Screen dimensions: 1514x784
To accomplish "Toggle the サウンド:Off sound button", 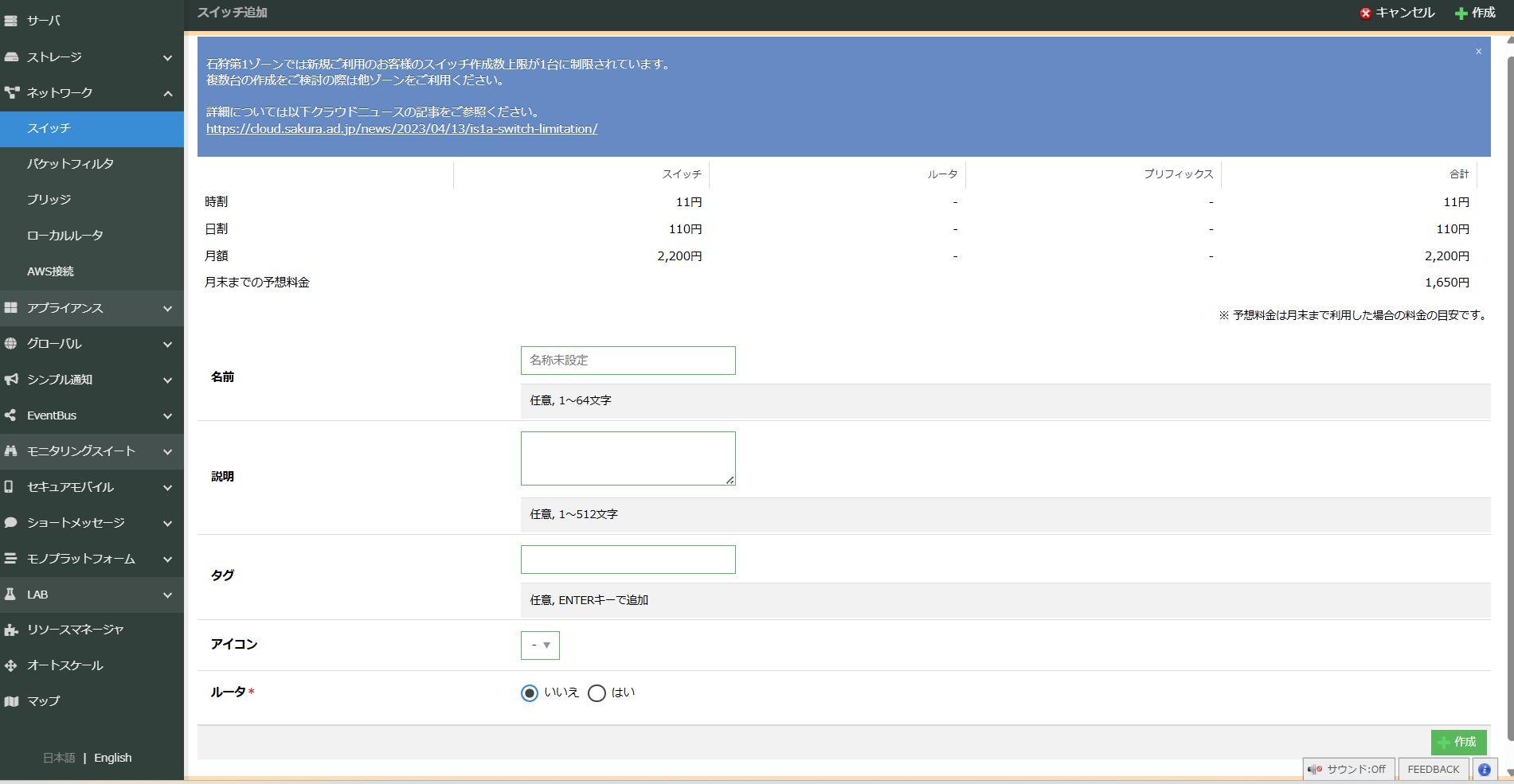I will (x=1348, y=770).
